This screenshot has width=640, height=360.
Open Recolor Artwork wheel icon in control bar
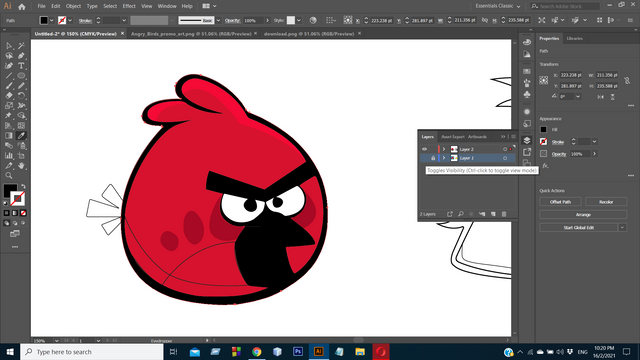pyautogui.click(x=313, y=20)
